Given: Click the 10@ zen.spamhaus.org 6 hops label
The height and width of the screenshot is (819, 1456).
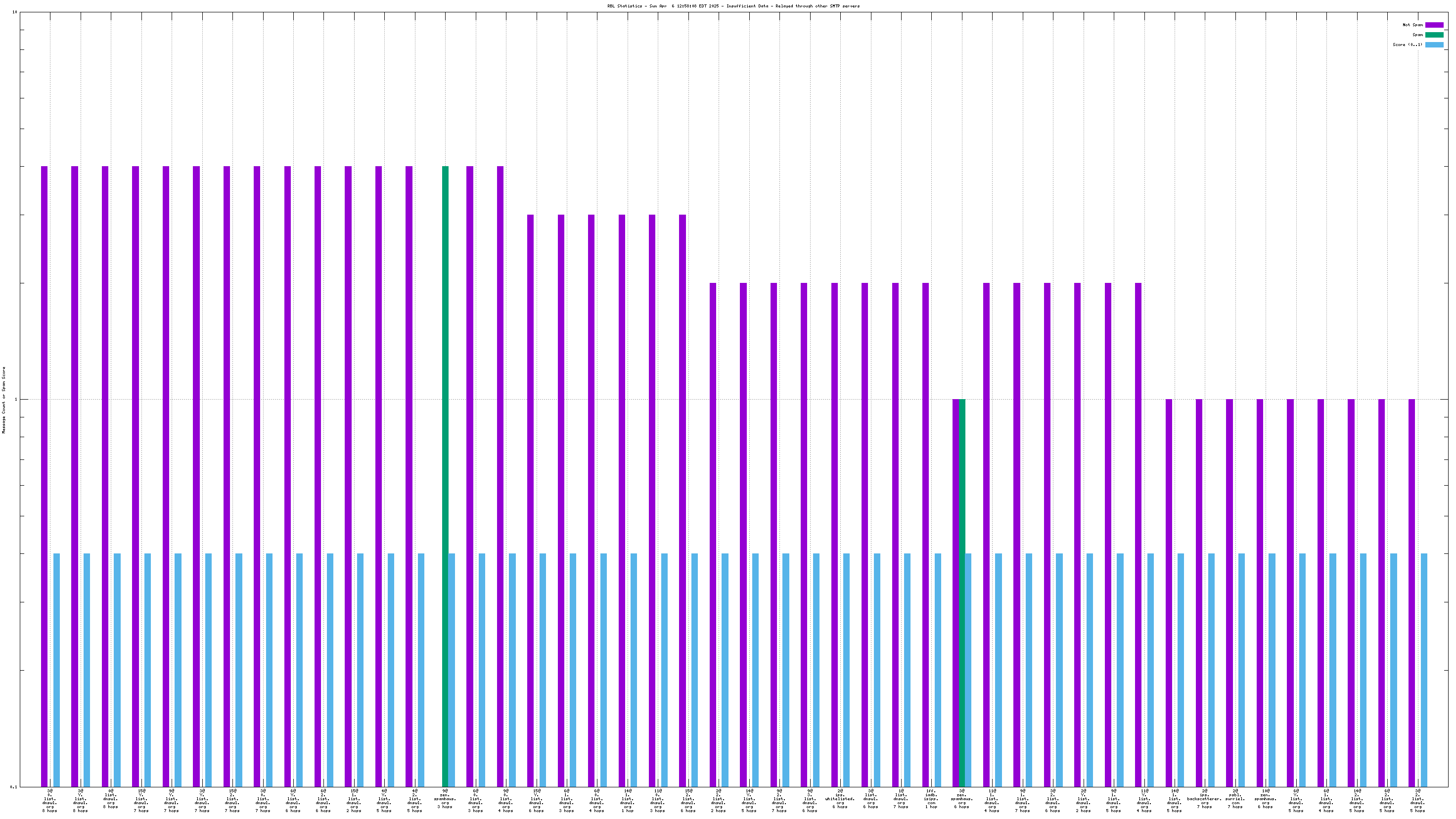Looking at the screenshot, I should [x=1266, y=799].
